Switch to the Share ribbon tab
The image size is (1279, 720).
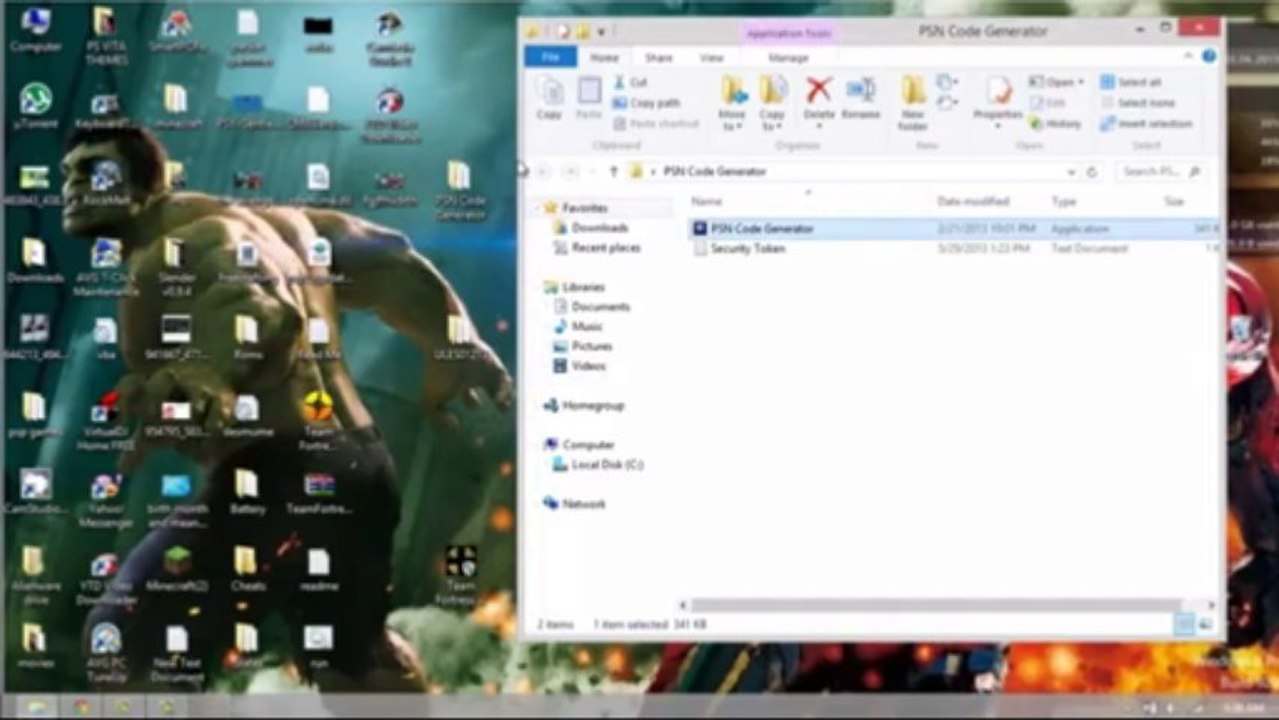click(658, 58)
